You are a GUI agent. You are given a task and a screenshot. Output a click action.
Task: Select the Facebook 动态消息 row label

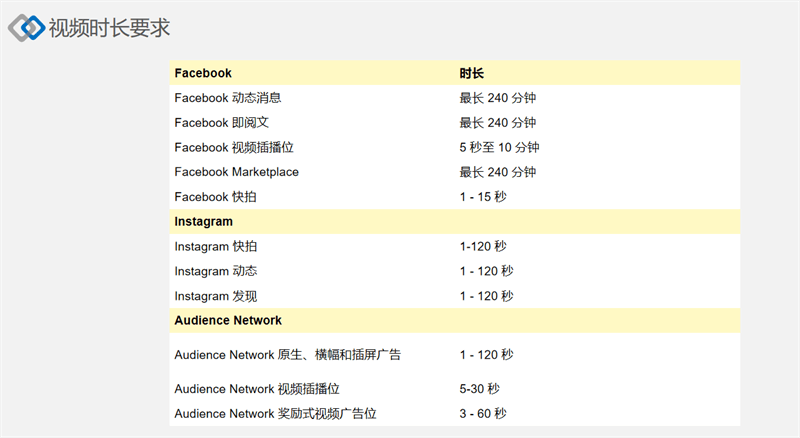pyautogui.click(x=228, y=98)
